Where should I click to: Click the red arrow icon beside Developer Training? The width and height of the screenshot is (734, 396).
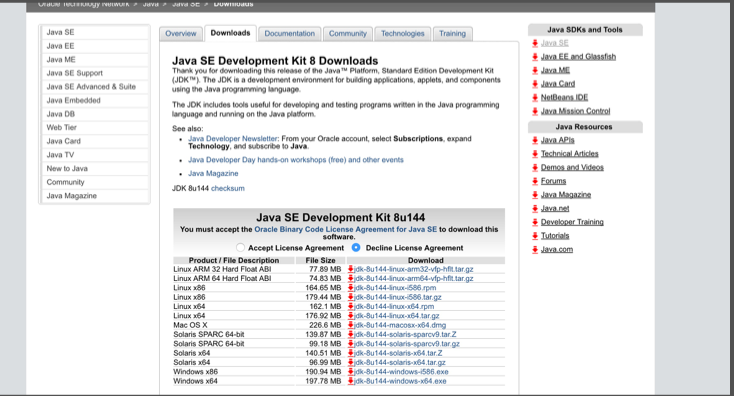click(x=535, y=222)
